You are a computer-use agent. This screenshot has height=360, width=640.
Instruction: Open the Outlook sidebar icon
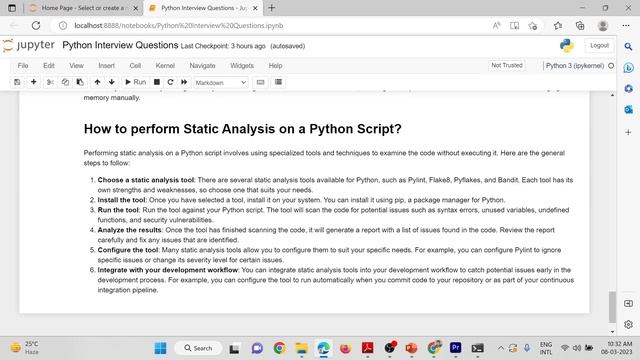tap(628, 109)
